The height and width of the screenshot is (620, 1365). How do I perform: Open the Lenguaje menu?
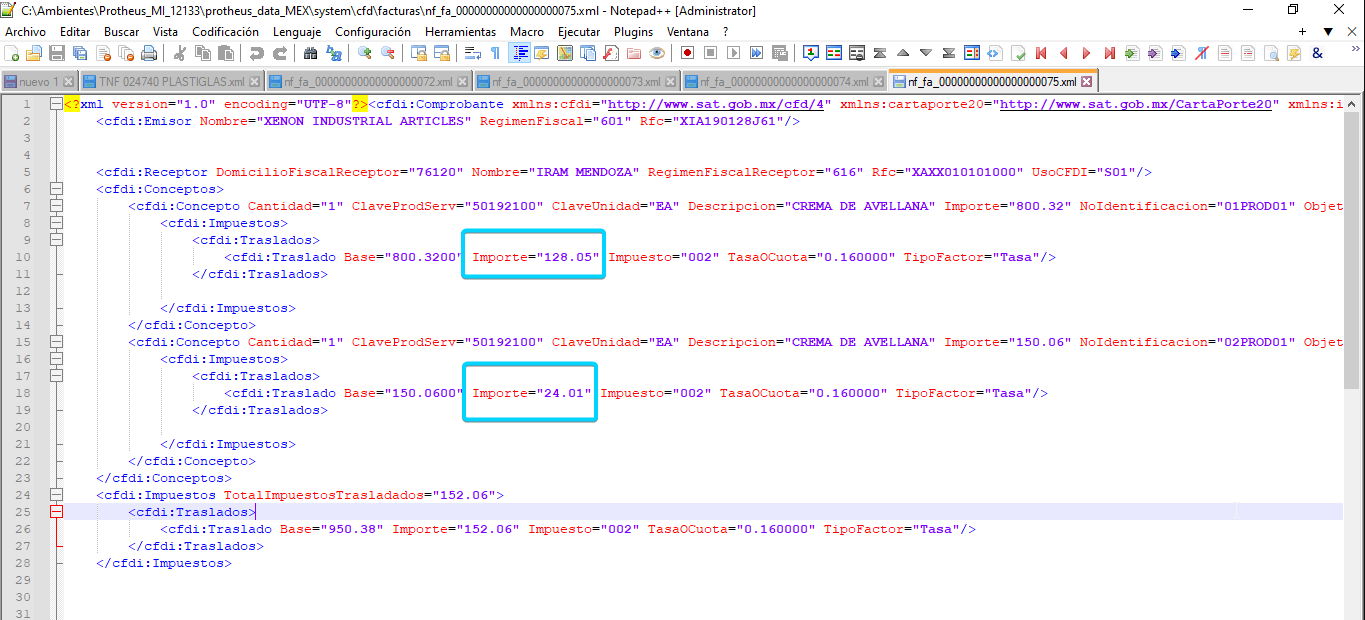pyautogui.click(x=297, y=31)
